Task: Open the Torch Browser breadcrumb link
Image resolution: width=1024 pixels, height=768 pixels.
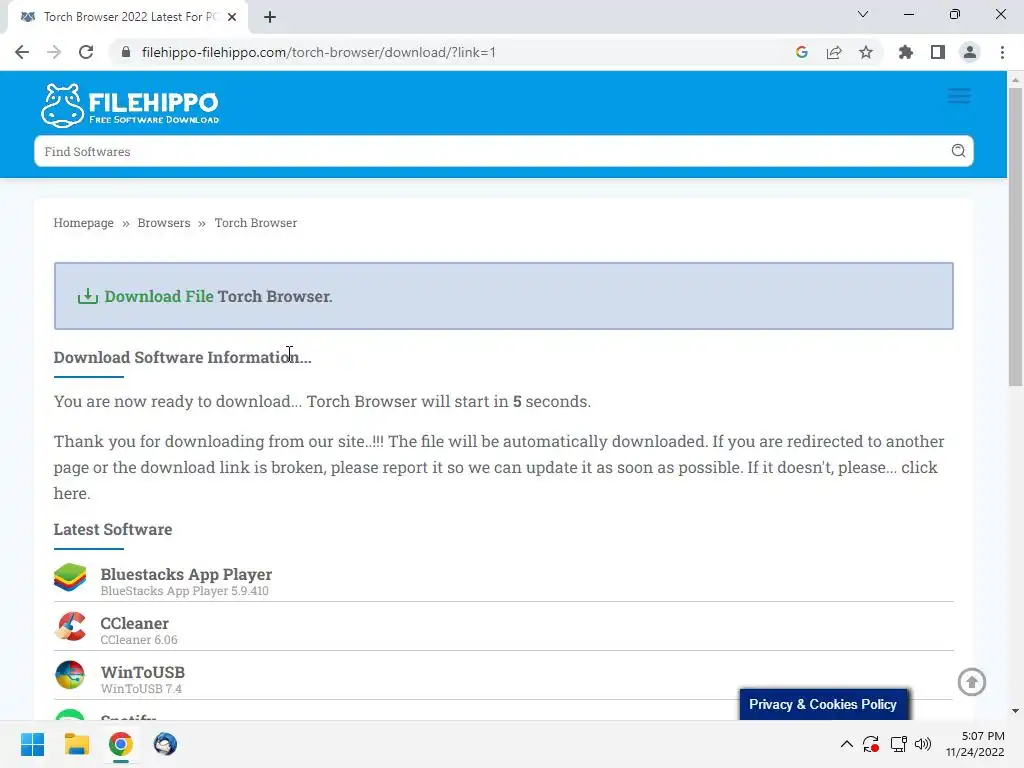Action: [255, 223]
